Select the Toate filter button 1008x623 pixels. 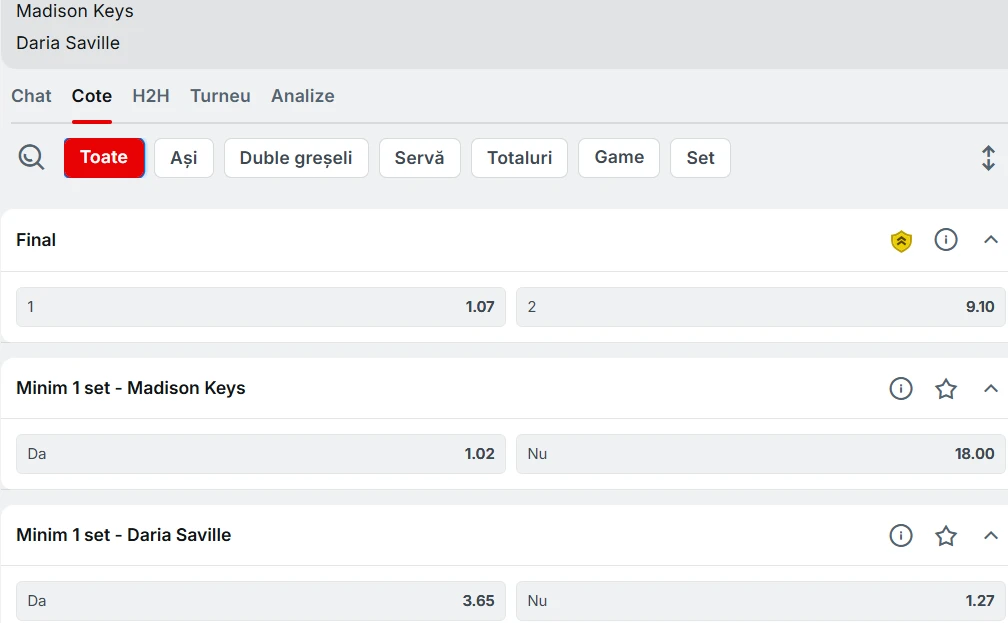[x=104, y=158]
